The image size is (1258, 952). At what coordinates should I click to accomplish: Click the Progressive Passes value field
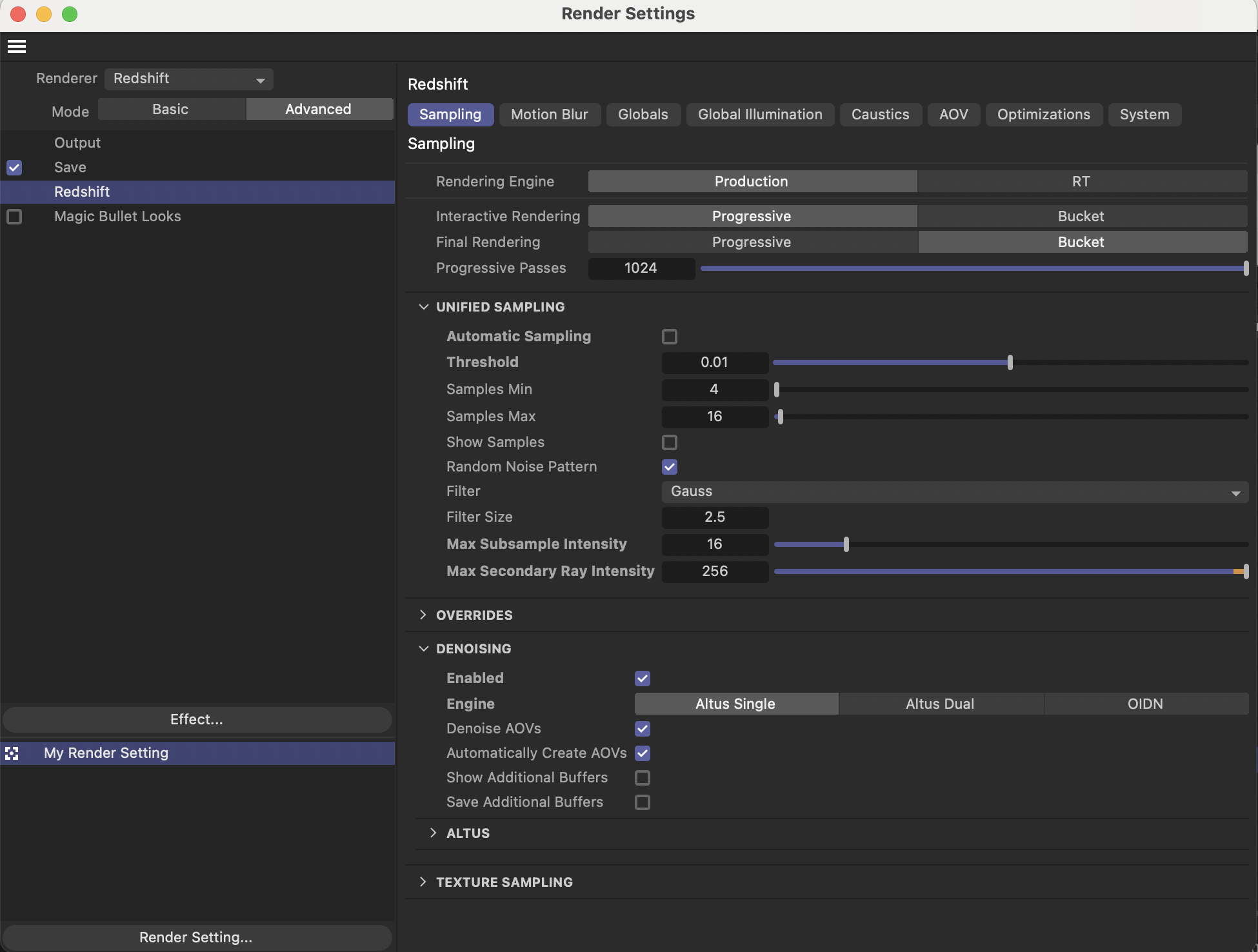point(641,268)
